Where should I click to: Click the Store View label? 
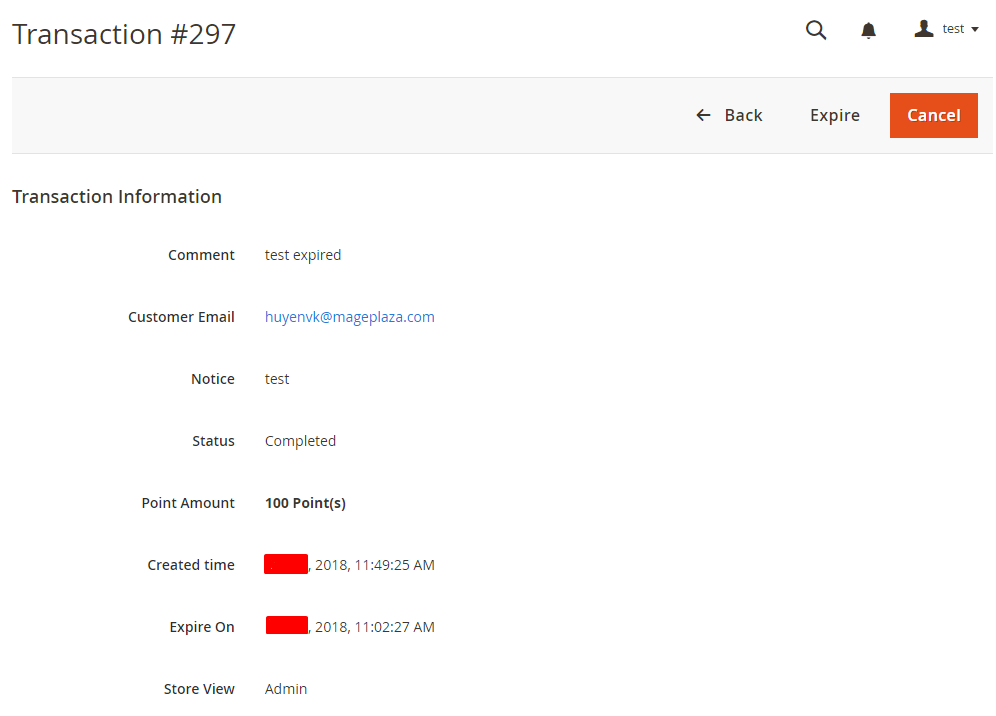[199, 689]
